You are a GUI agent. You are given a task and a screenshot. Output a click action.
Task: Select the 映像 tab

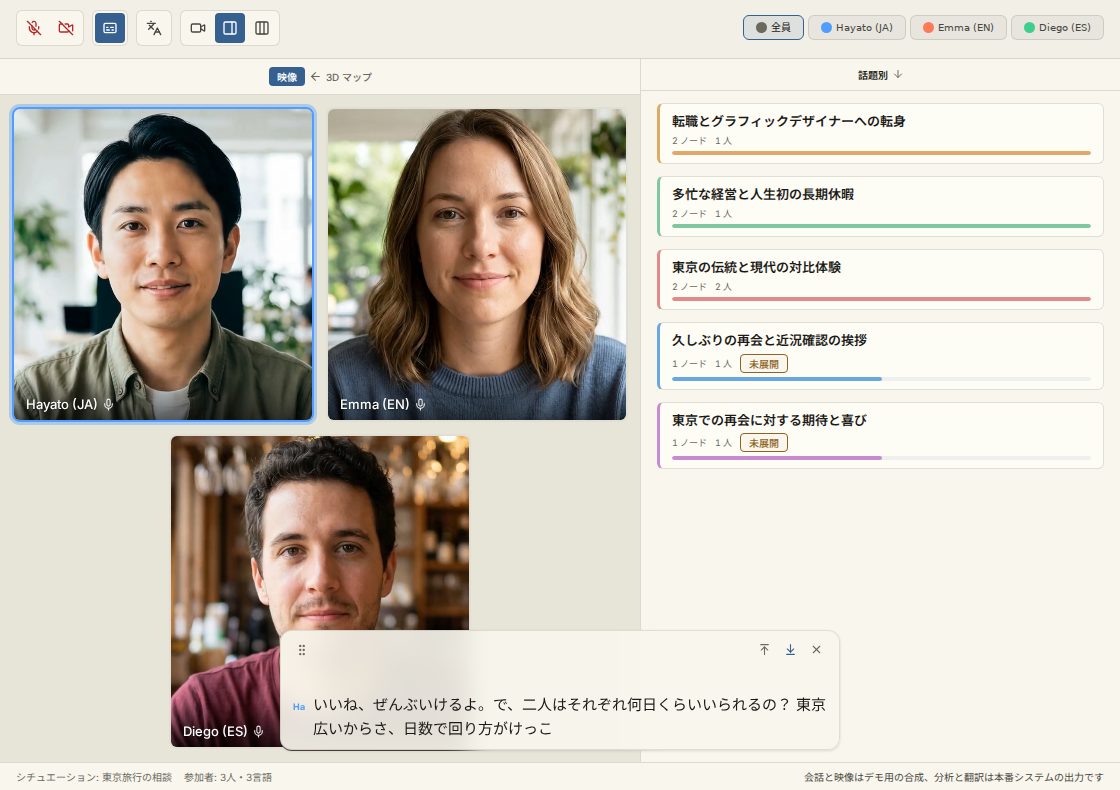click(286, 76)
